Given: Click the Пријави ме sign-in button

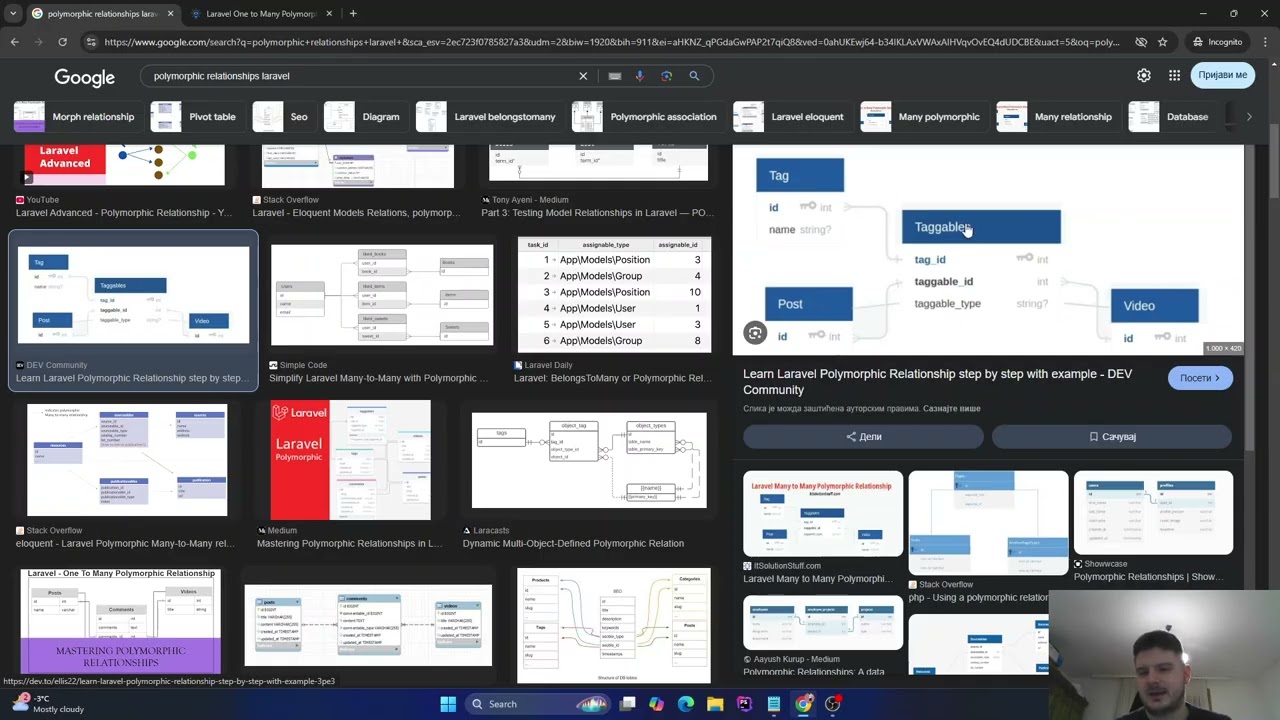Looking at the screenshot, I should (x=1223, y=75).
